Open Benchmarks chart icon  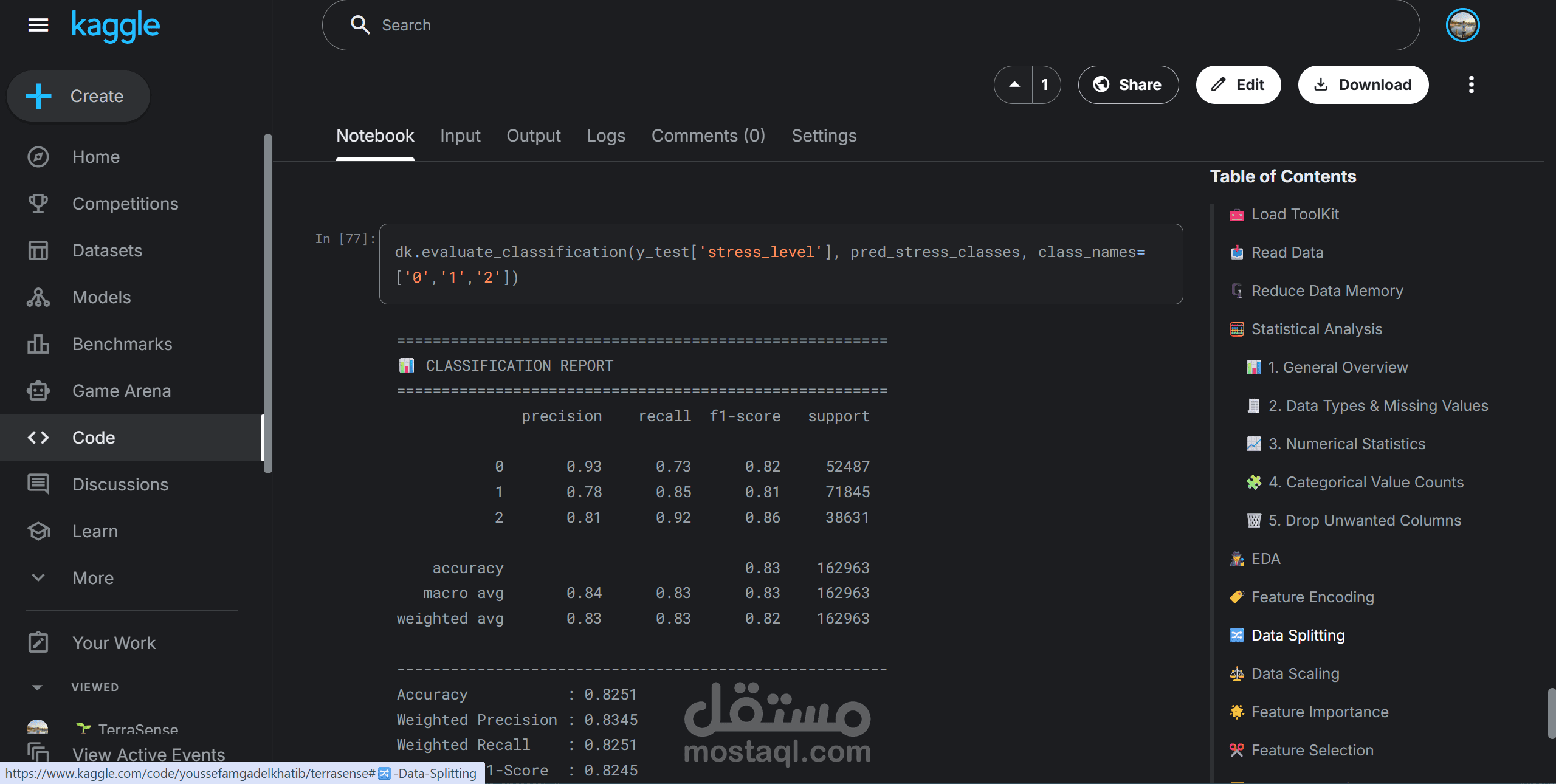[38, 344]
